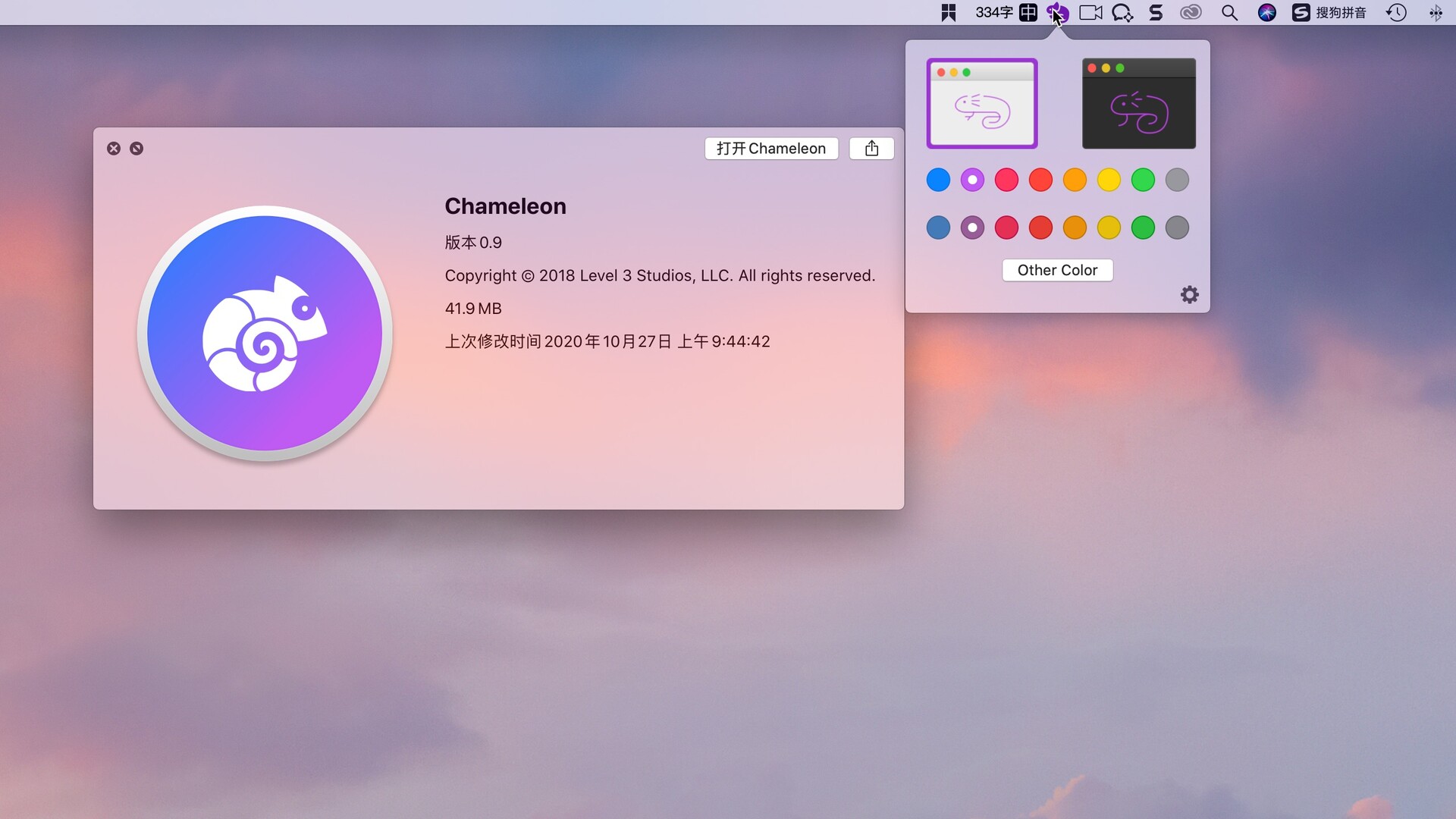Pick the muted red swatch, bottom row
The height and width of the screenshot is (819, 1456).
(x=1040, y=227)
